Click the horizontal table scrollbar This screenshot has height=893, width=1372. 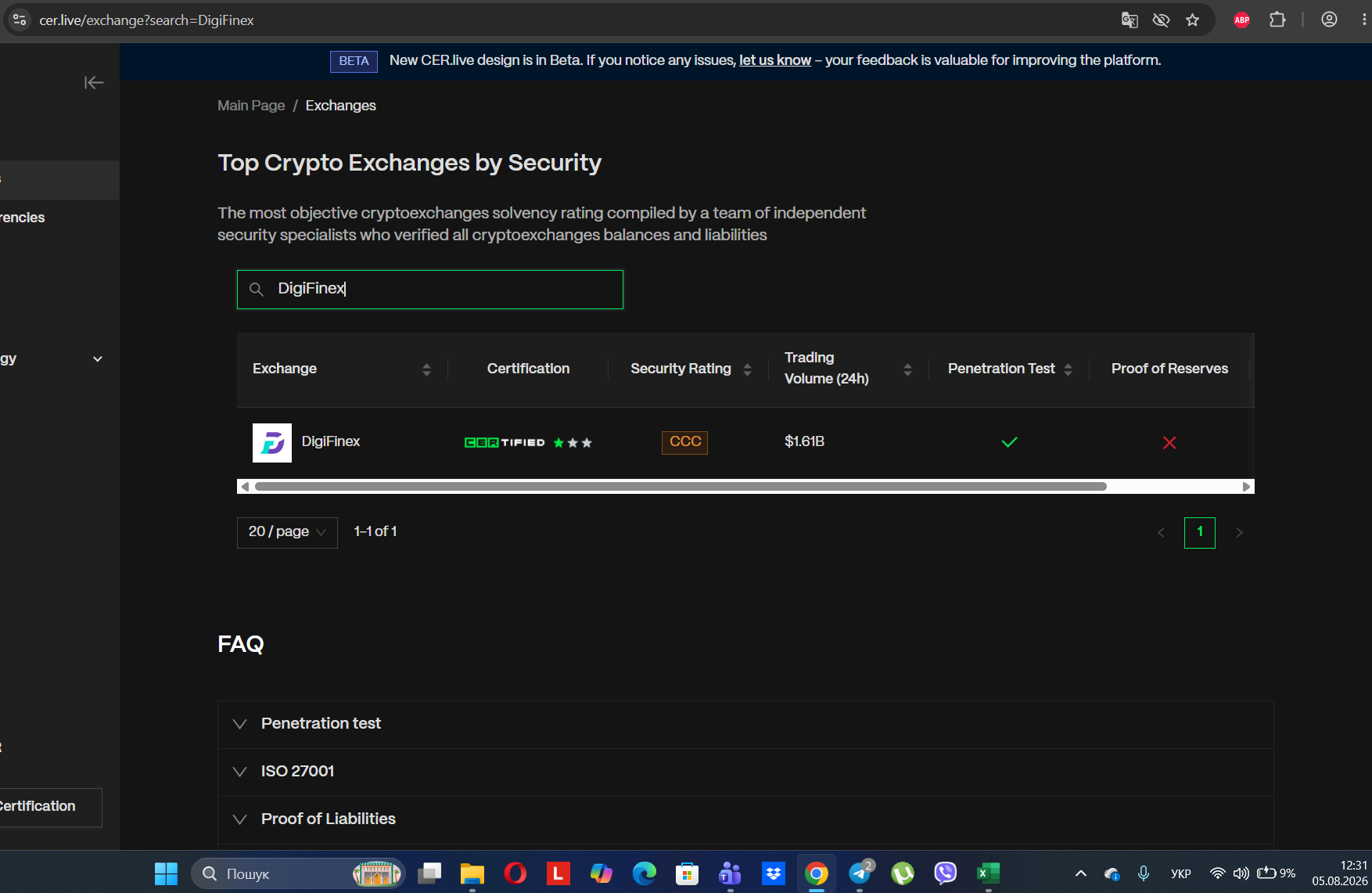click(x=681, y=487)
